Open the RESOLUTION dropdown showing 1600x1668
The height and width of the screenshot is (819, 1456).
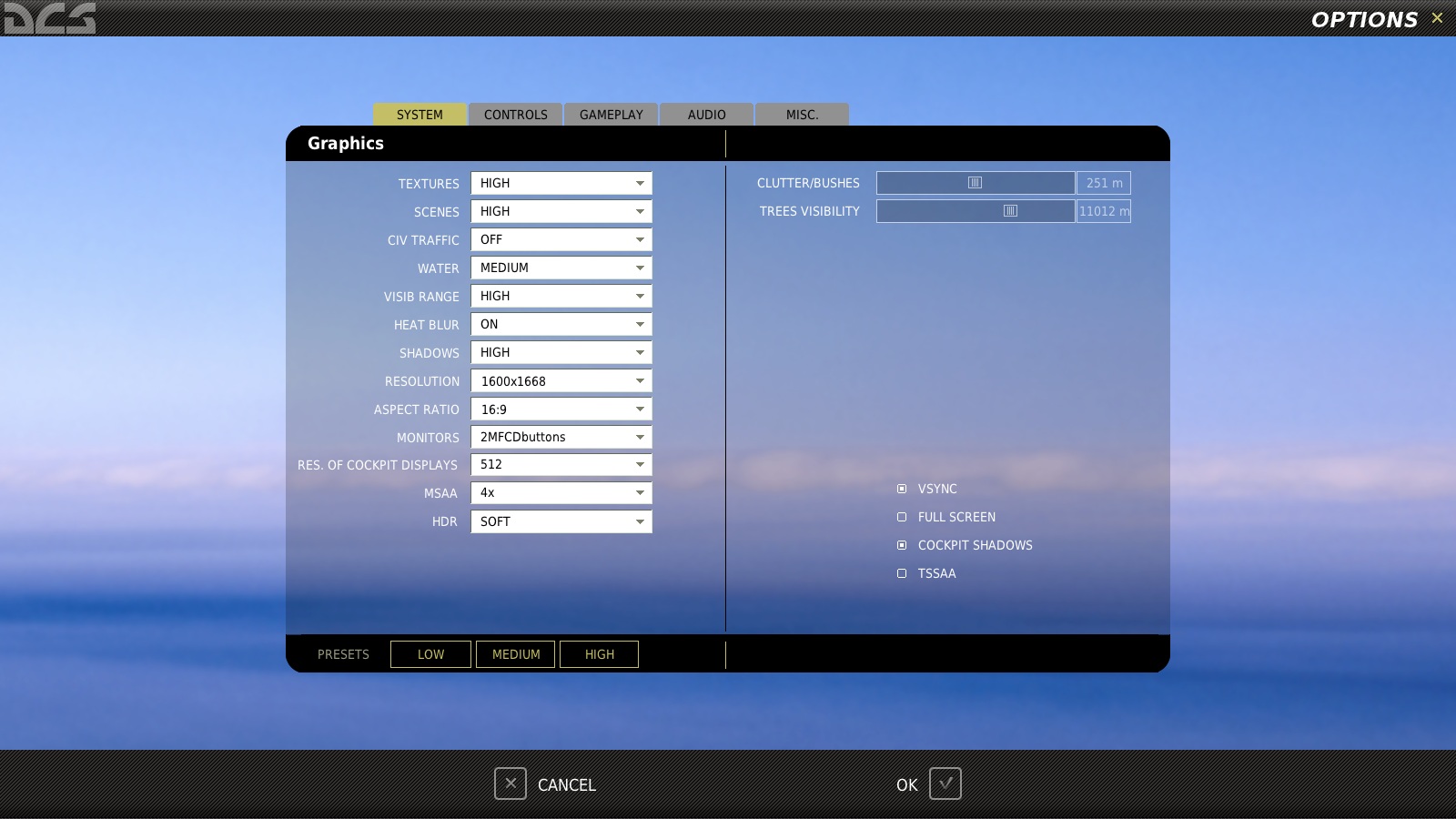[x=561, y=380]
